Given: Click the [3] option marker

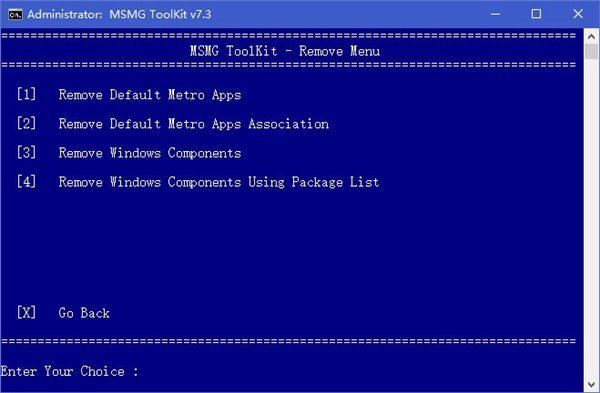Looking at the screenshot, I should coord(26,153).
